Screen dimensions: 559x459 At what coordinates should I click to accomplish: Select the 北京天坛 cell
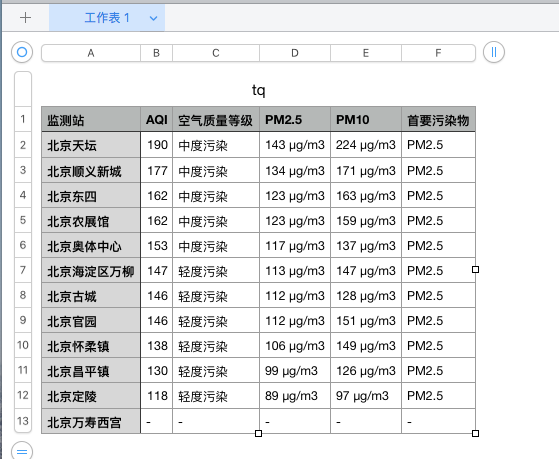coord(91,145)
